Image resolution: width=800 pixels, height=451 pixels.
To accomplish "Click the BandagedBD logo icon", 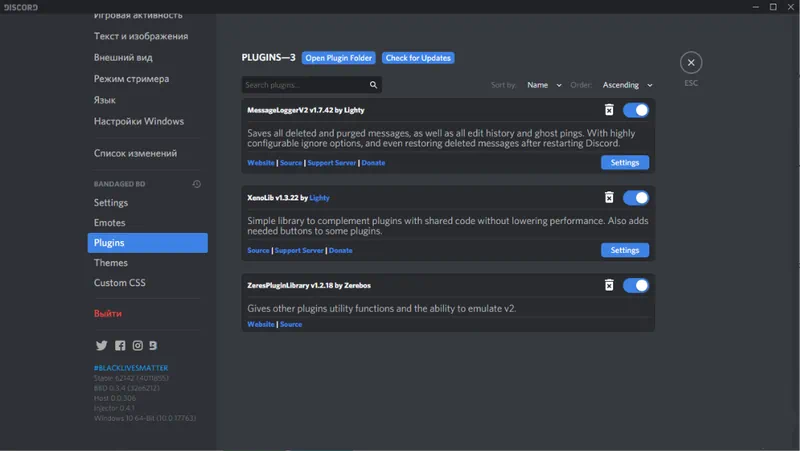I will (153, 345).
